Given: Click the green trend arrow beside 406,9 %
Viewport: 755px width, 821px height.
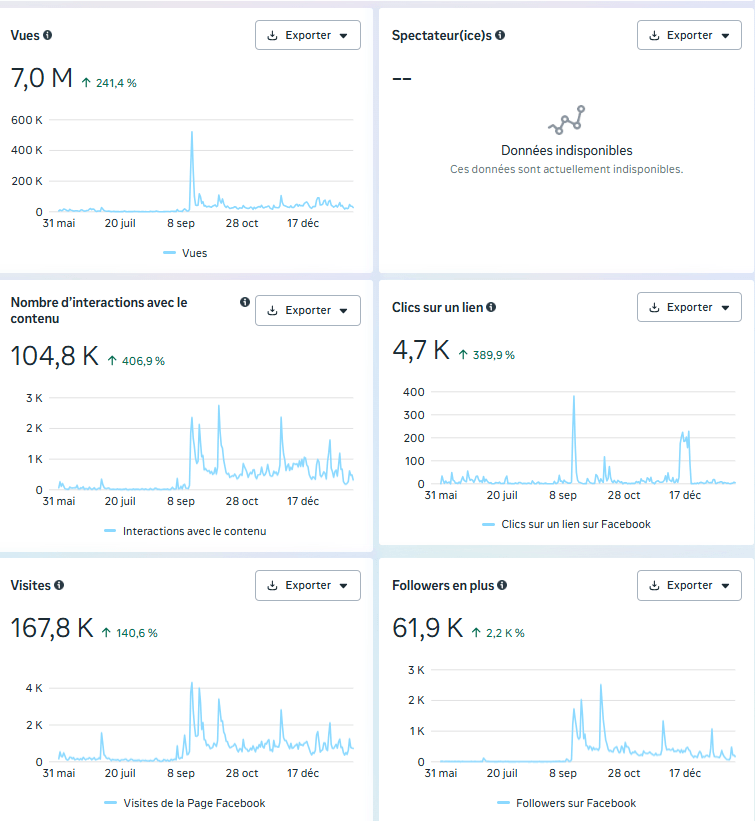Looking at the screenshot, I should coord(112,360).
